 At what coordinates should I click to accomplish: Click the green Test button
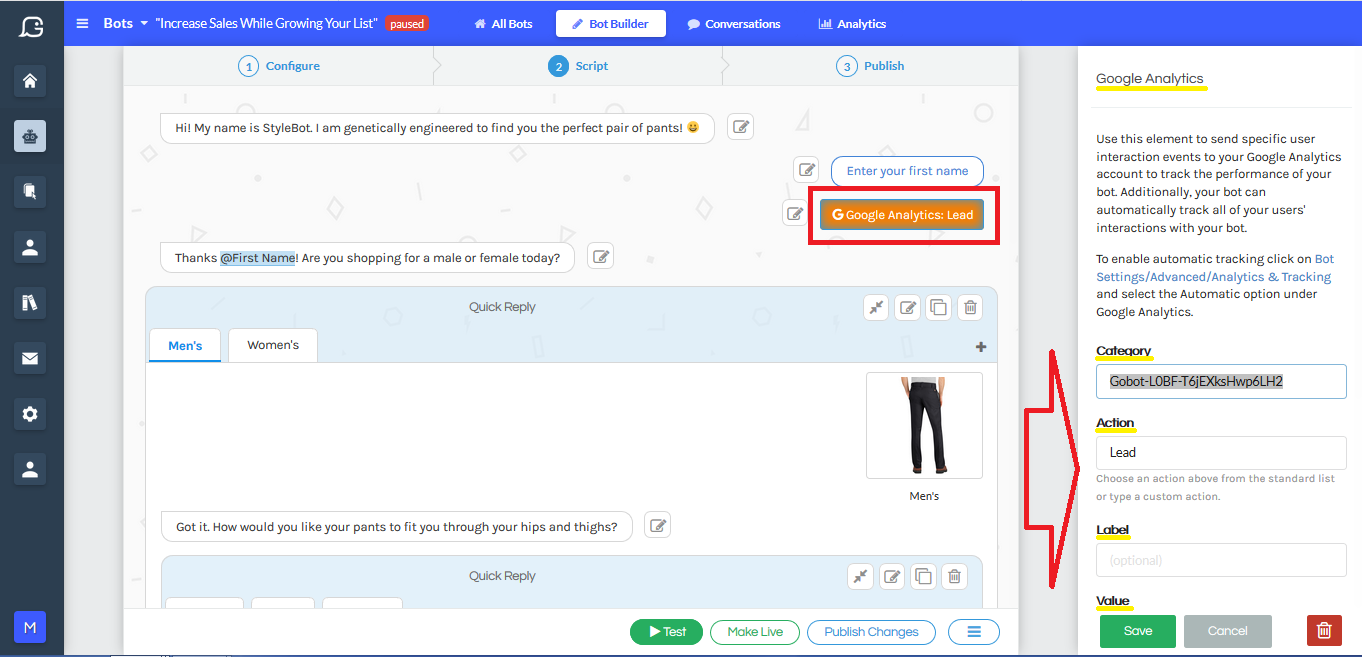point(666,632)
